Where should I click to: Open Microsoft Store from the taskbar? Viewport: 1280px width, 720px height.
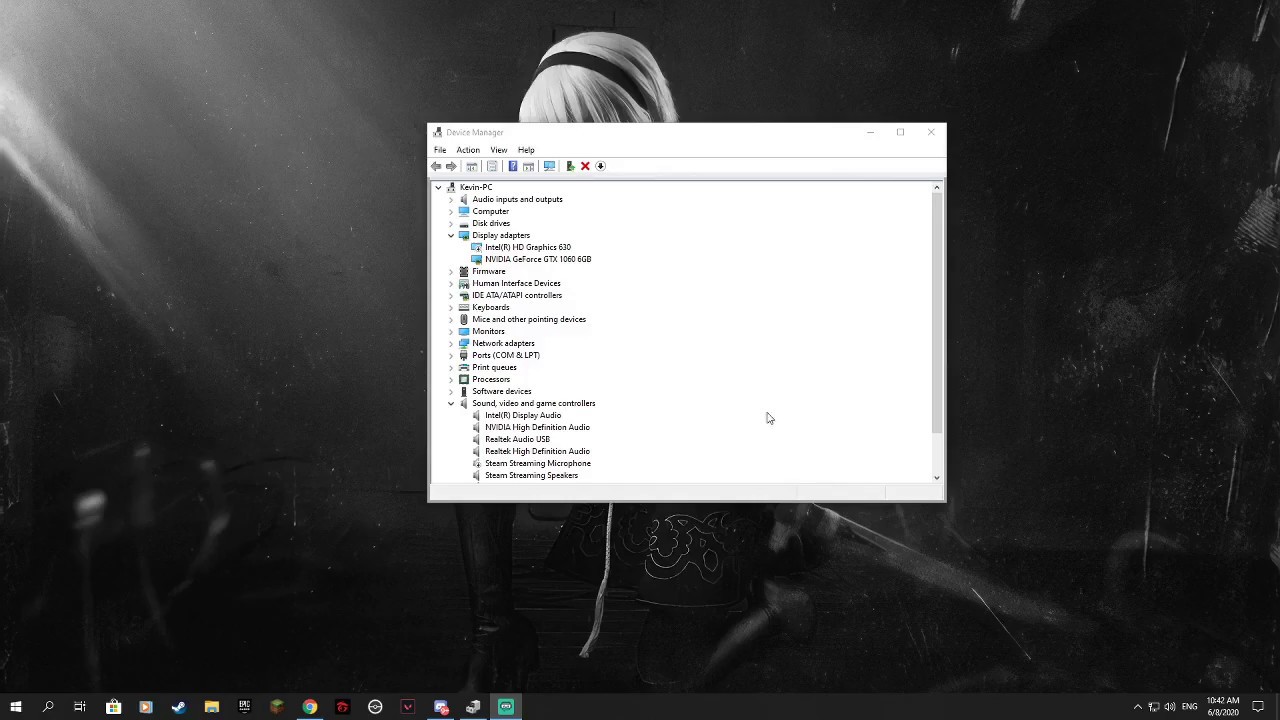point(113,707)
